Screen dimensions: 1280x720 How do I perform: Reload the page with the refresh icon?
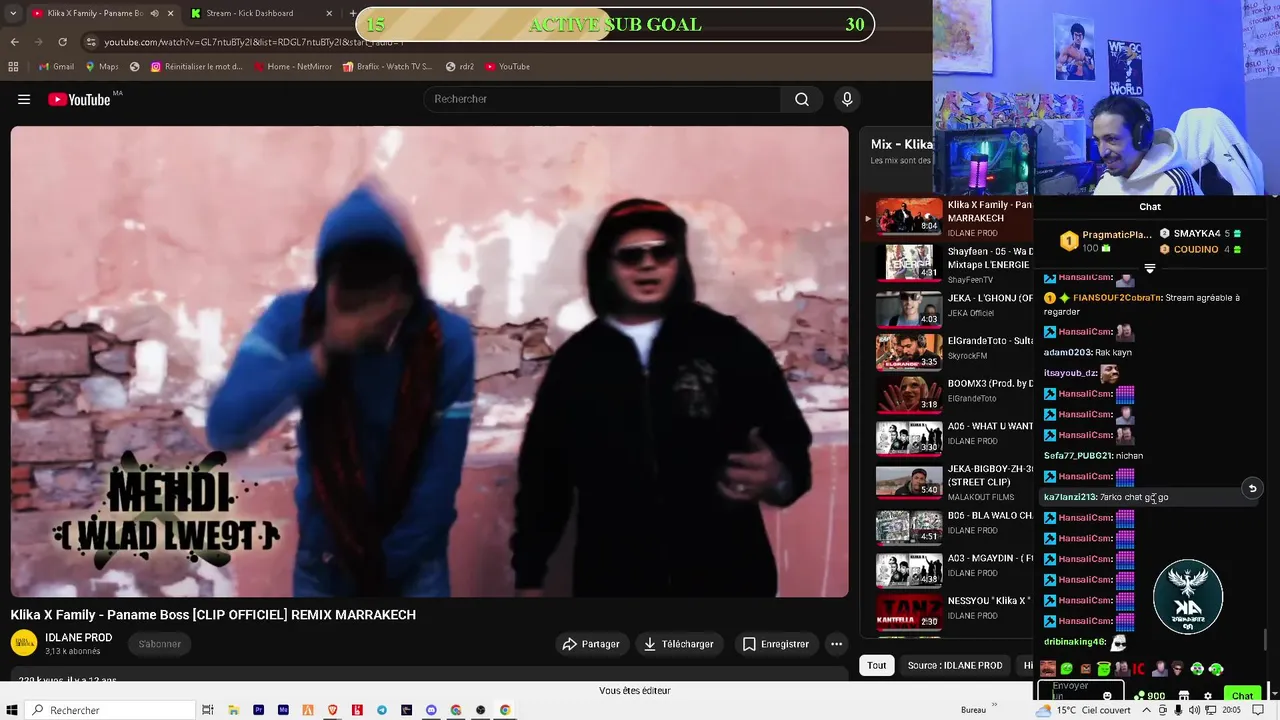(x=63, y=42)
